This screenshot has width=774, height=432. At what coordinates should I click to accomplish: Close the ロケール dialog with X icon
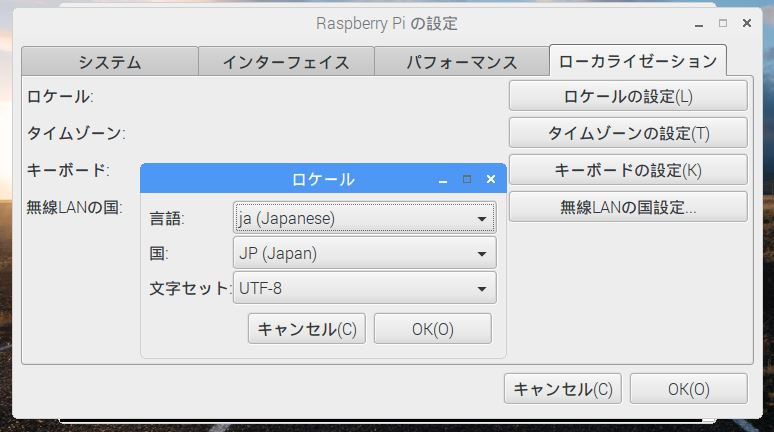point(490,179)
